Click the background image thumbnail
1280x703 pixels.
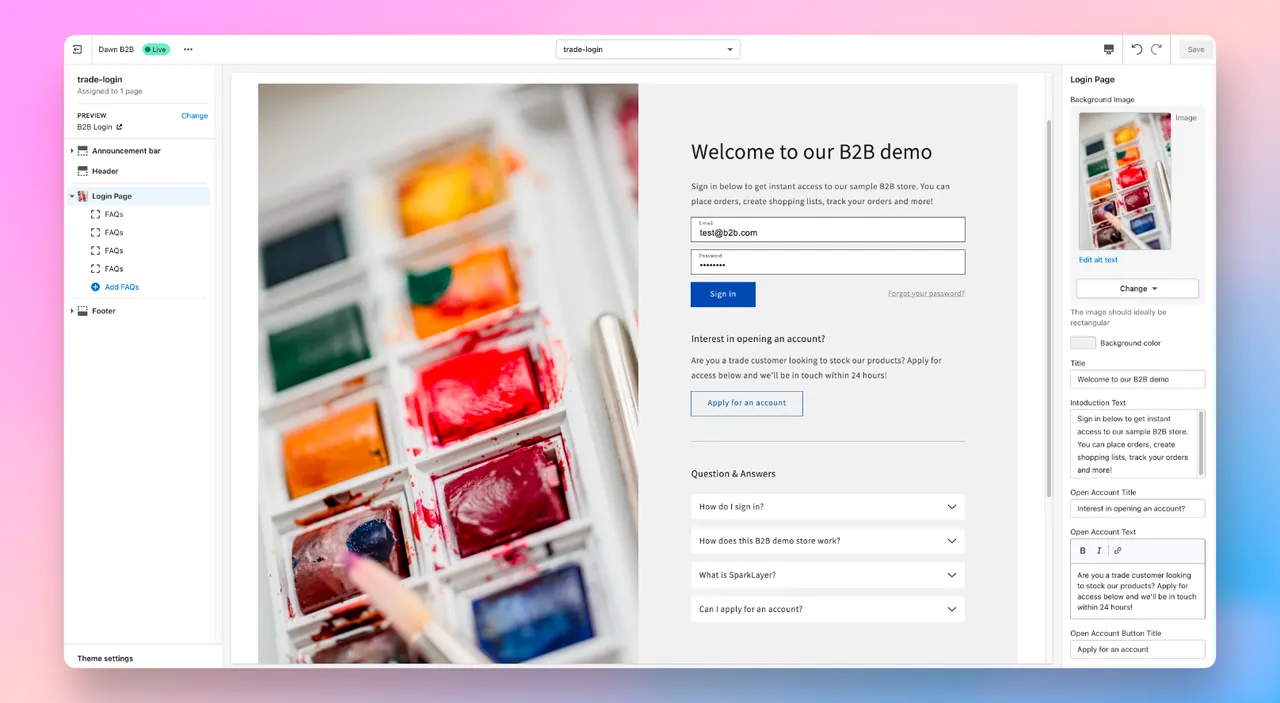coord(1124,181)
